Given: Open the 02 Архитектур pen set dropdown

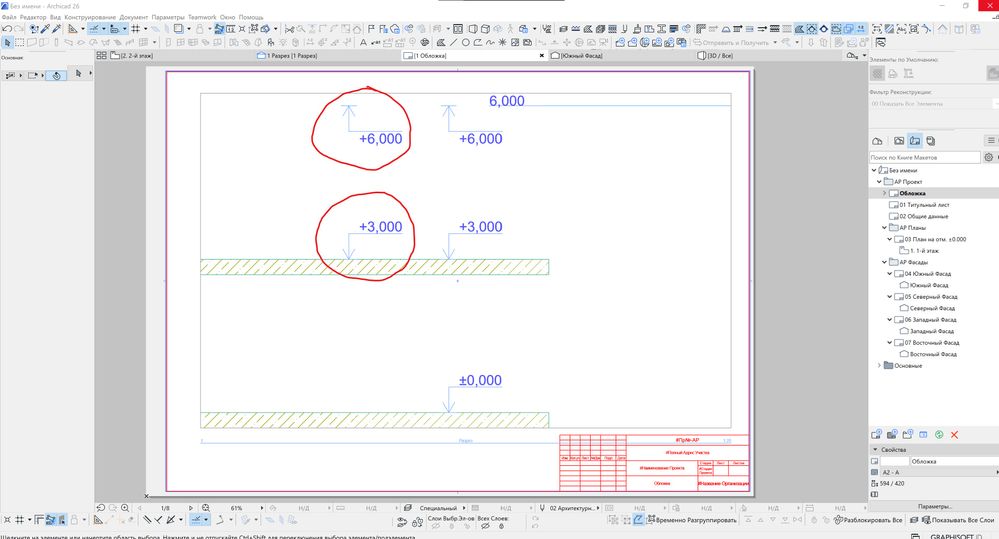Looking at the screenshot, I should pos(598,508).
